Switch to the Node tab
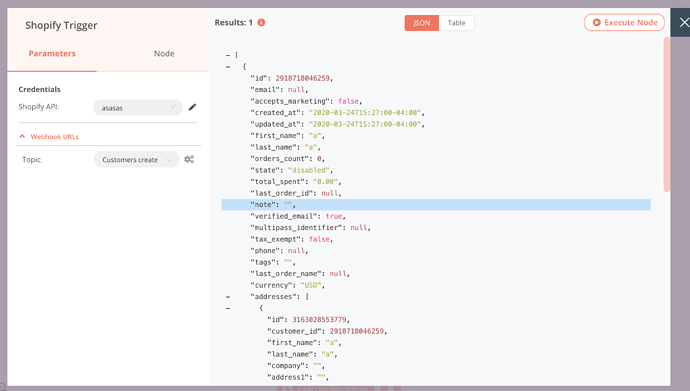Image resolution: width=690 pixels, height=391 pixels. coord(164,54)
